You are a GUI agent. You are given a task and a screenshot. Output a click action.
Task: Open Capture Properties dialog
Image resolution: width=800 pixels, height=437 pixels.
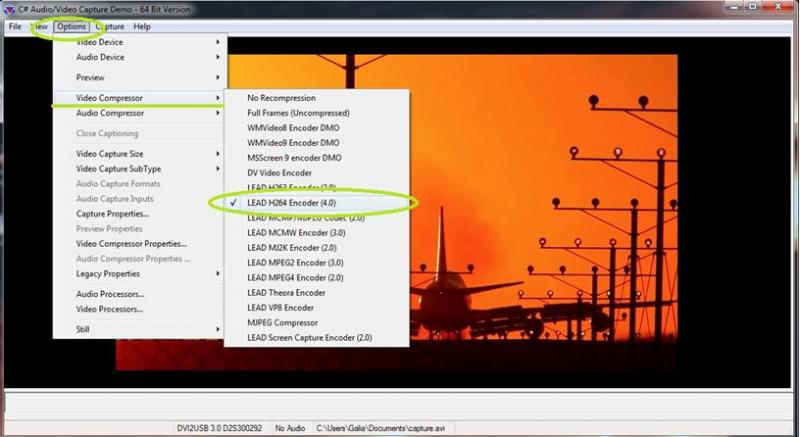point(112,213)
